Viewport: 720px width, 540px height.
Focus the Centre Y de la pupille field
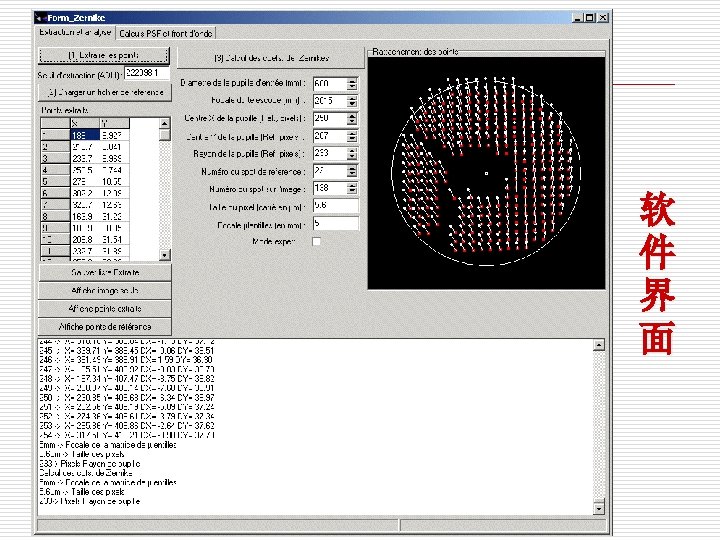point(330,136)
